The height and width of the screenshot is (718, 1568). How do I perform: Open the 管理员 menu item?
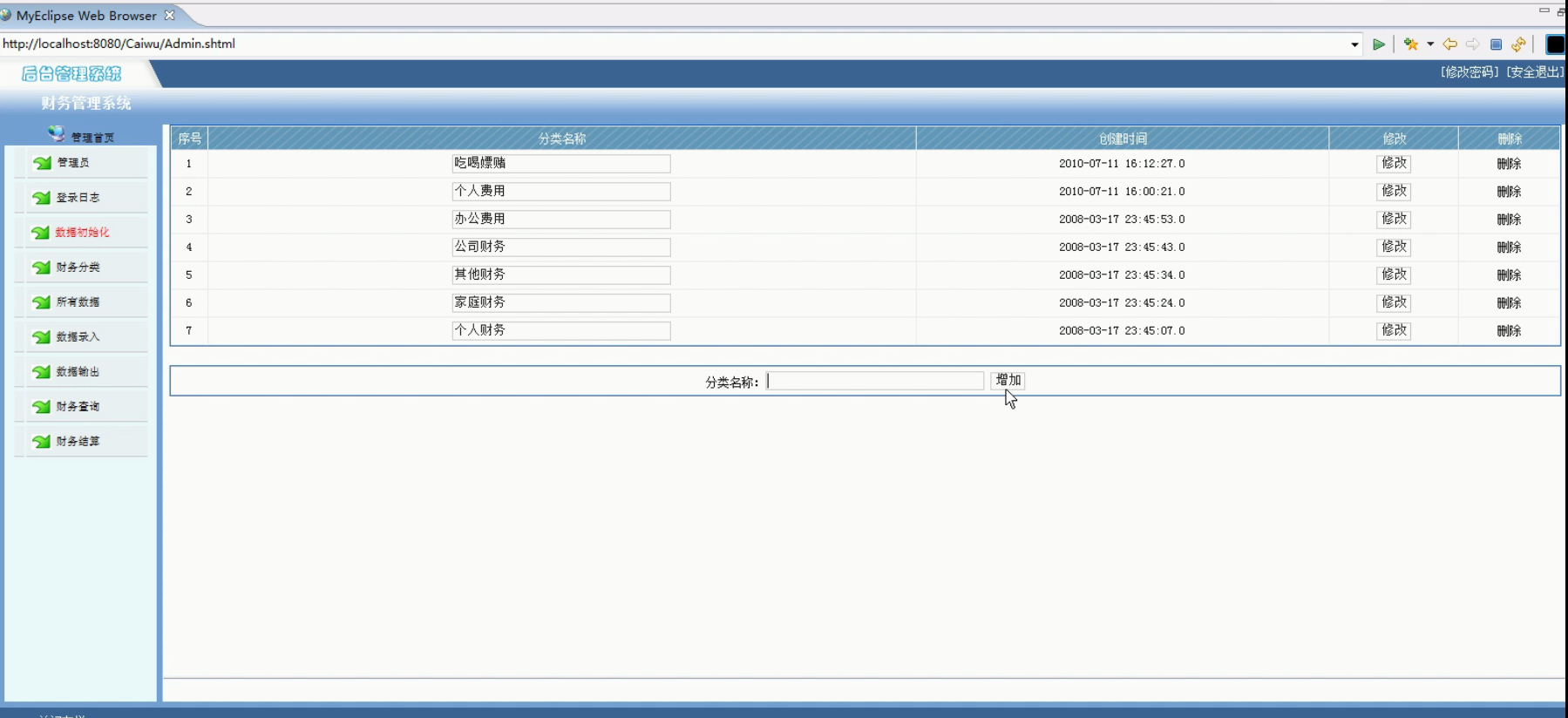click(73, 163)
